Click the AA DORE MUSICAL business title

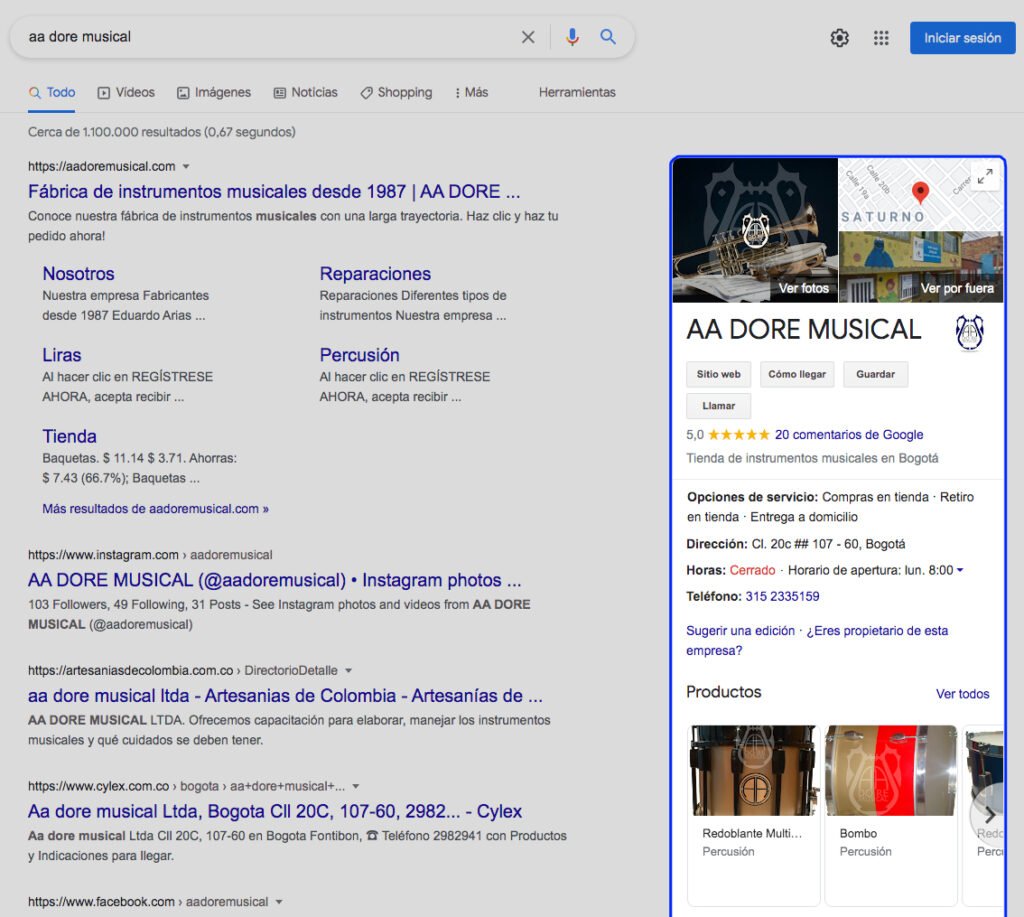[803, 329]
